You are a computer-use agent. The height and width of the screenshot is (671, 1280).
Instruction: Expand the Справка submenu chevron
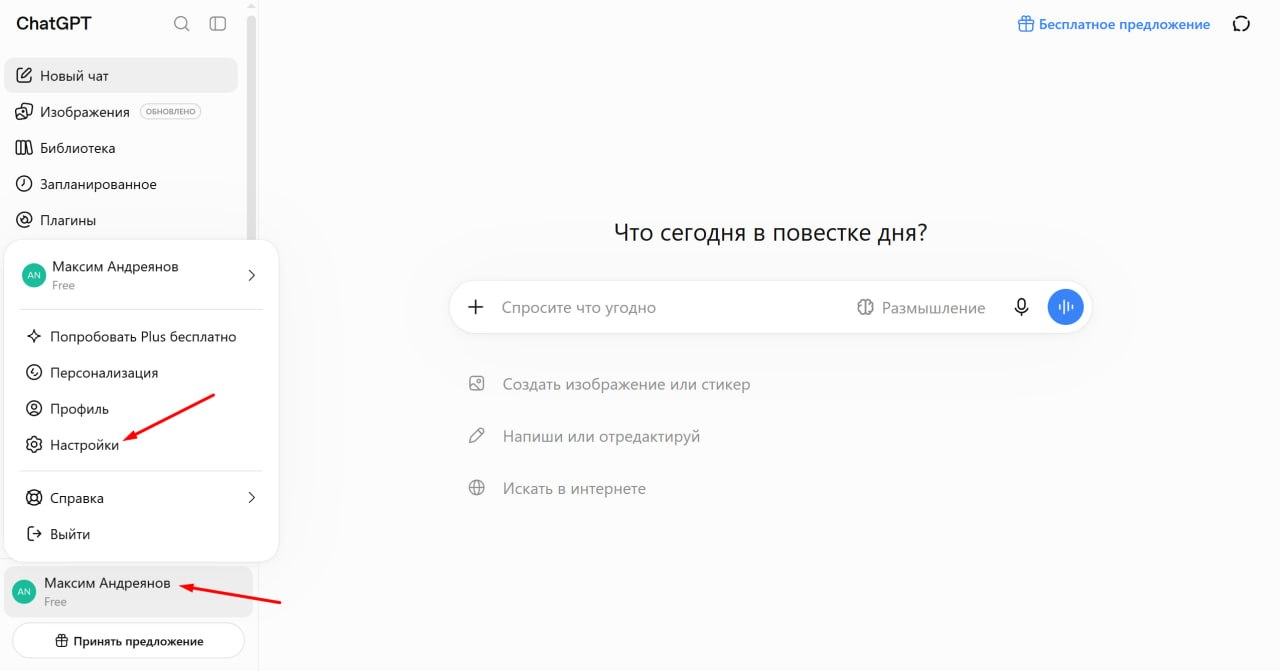pos(251,498)
